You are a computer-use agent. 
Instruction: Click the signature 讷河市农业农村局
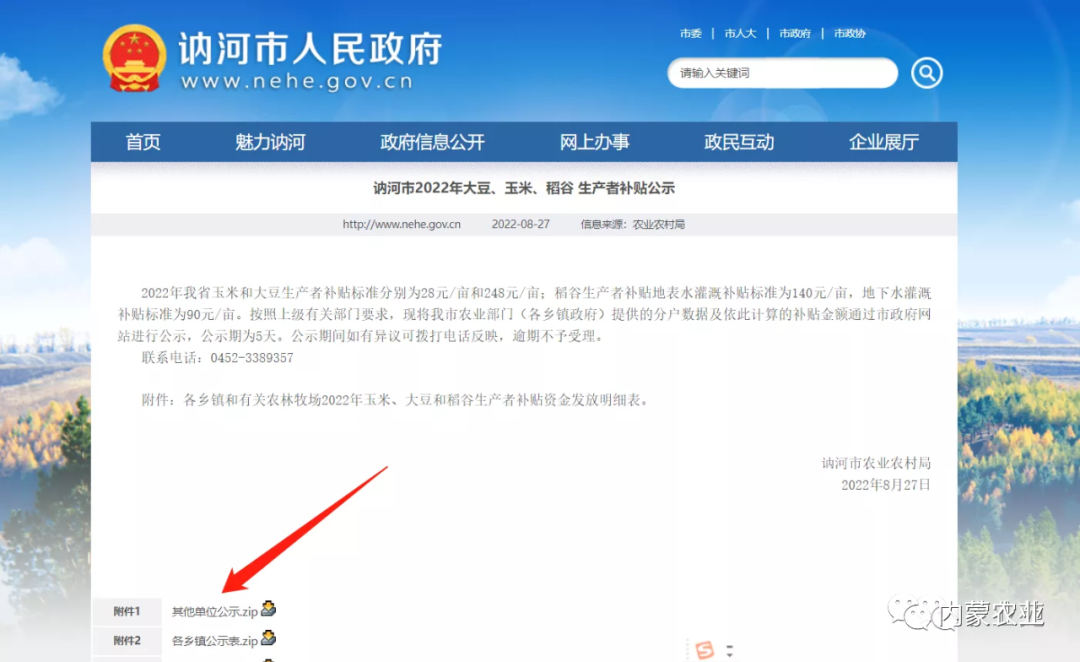pos(876,463)
